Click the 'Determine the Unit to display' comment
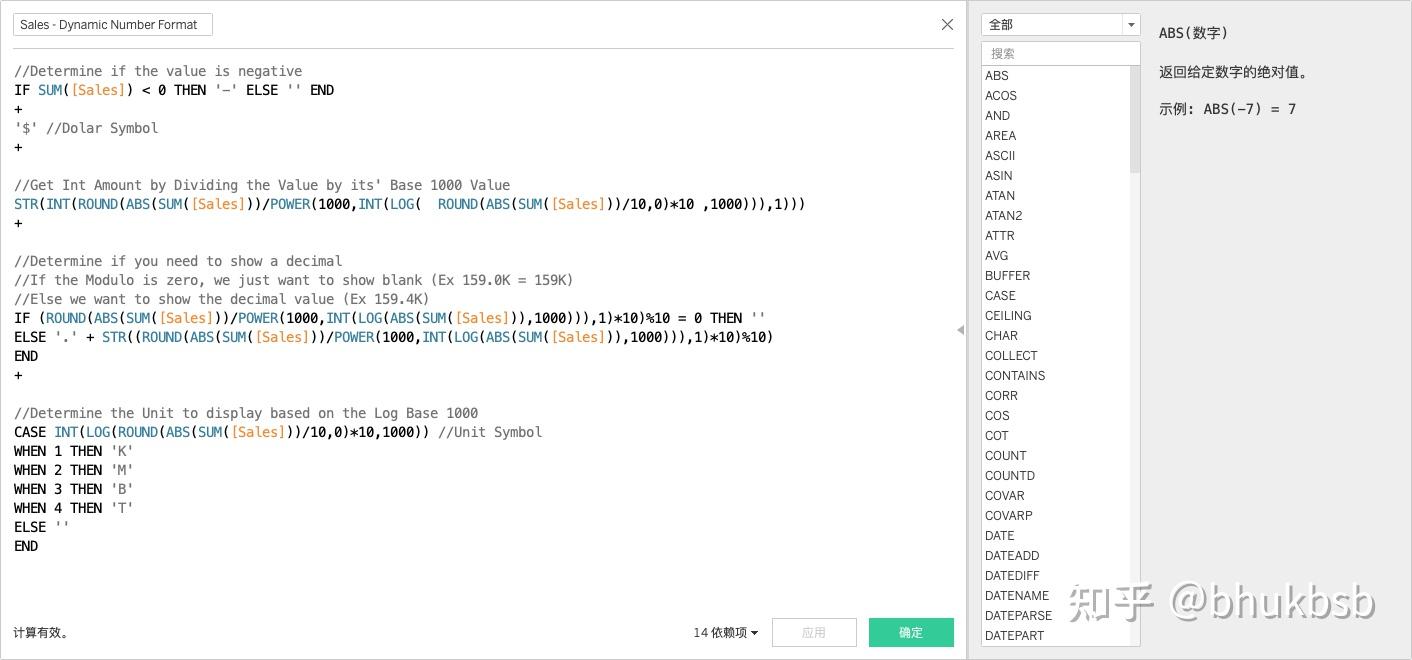This screenshot has width=1412, height=660. [246, 413]
